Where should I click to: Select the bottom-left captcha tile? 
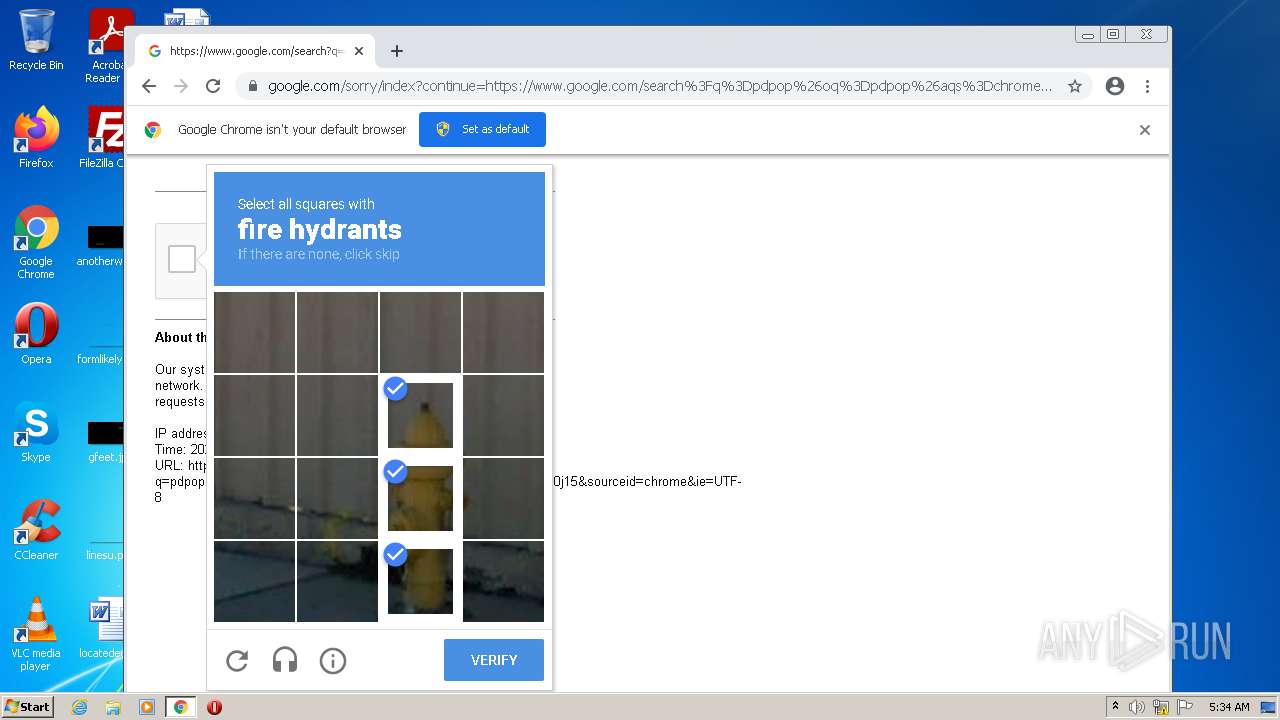254,581
